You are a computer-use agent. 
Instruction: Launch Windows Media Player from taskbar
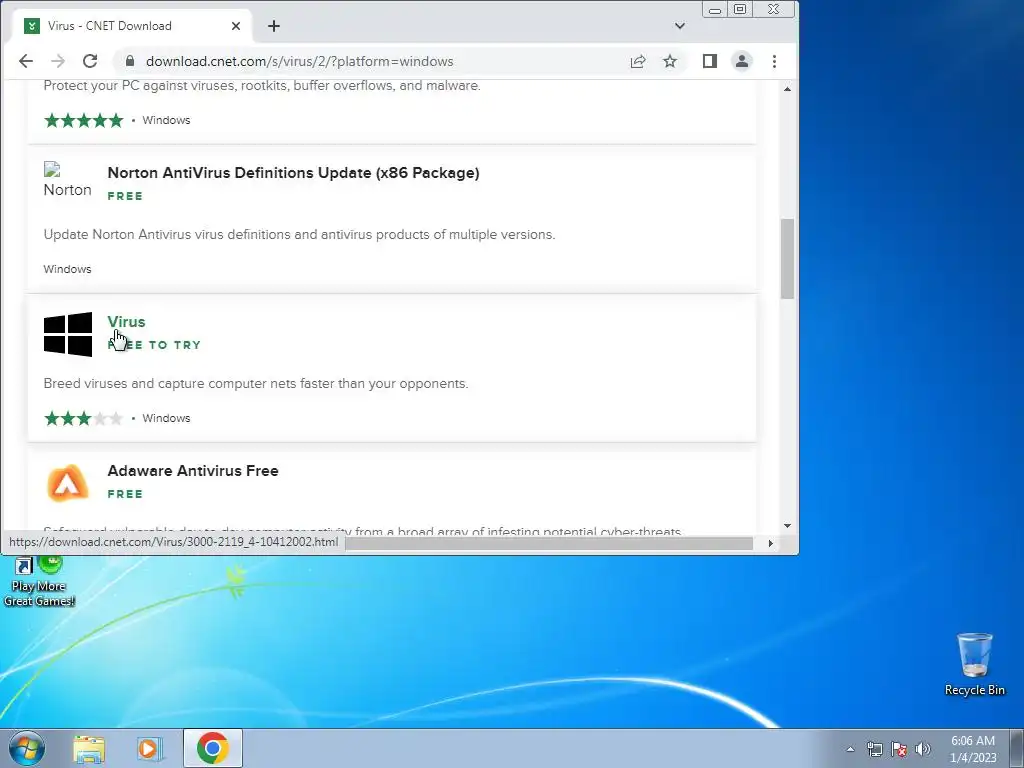click(149, 748)
